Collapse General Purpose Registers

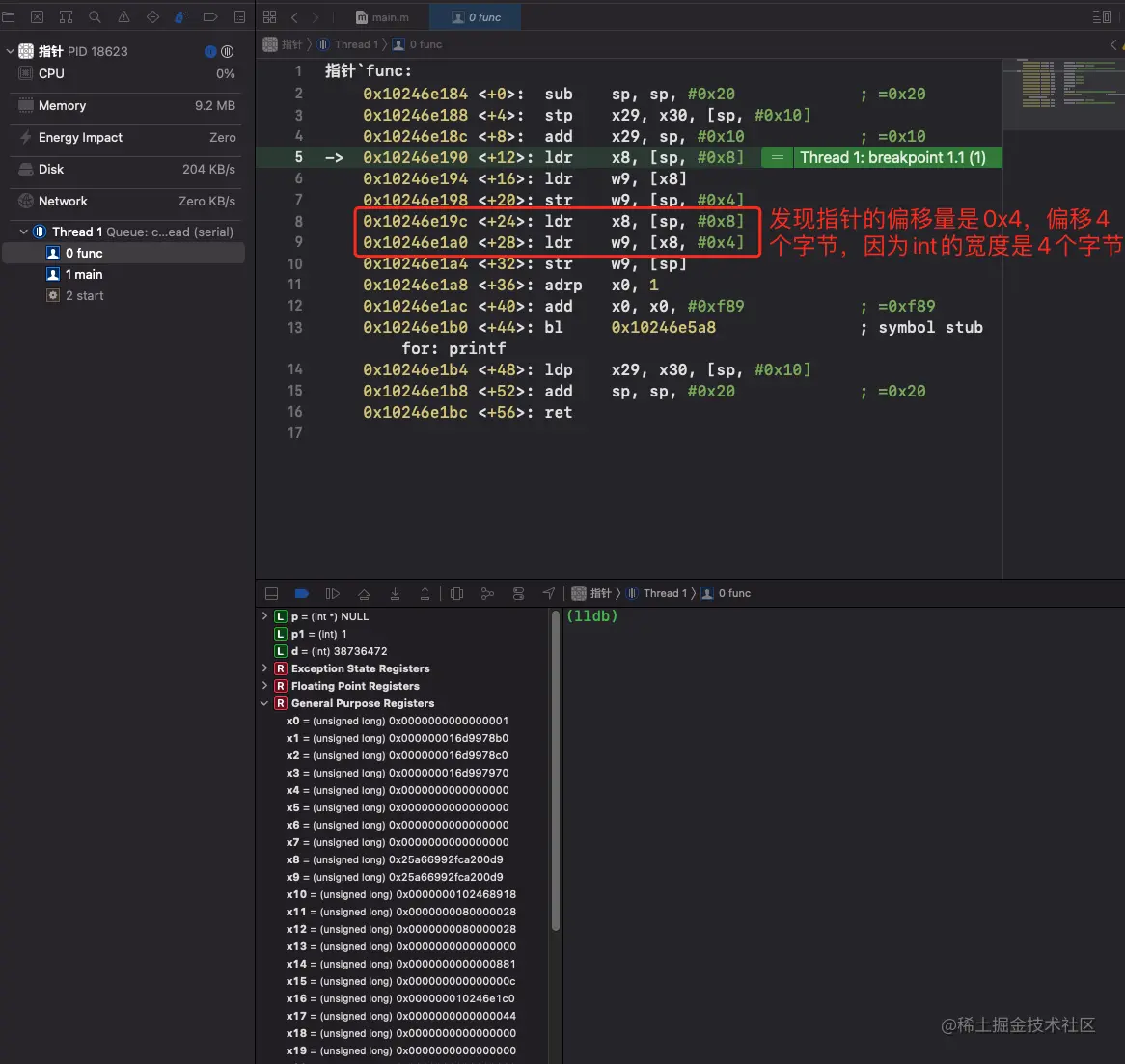[x=264, y=703]
